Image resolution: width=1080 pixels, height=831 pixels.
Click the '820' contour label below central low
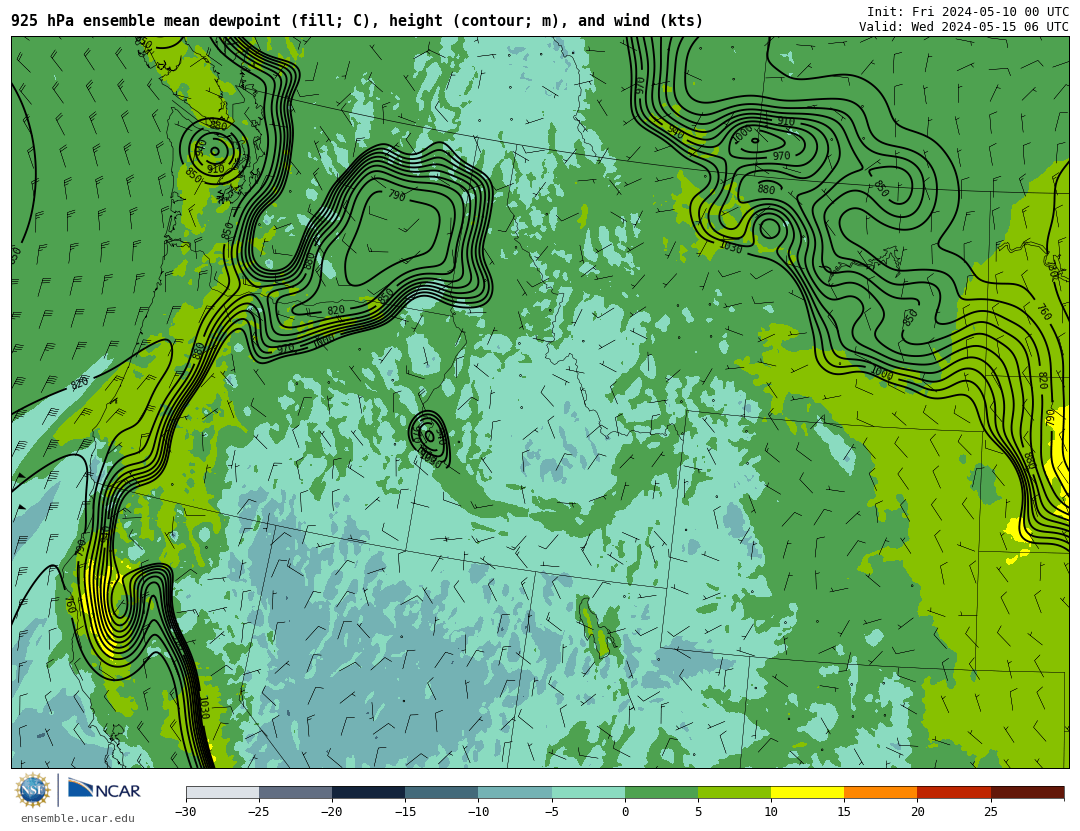(x=335, y=311)
